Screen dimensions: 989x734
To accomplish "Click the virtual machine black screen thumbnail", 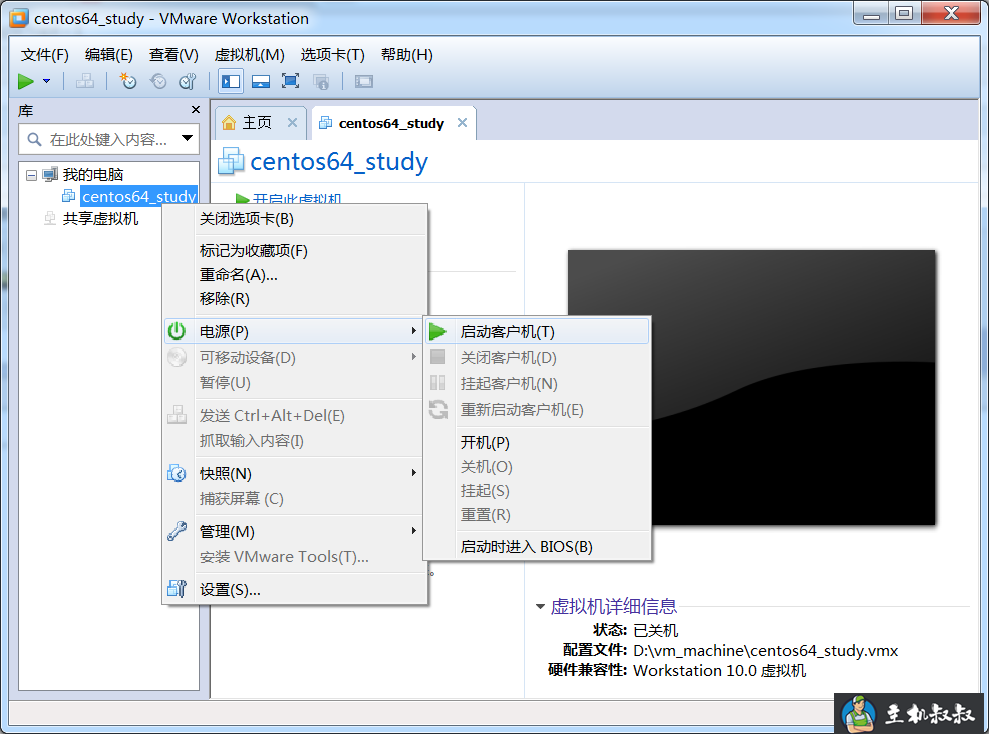I will (x=751, y=387).
